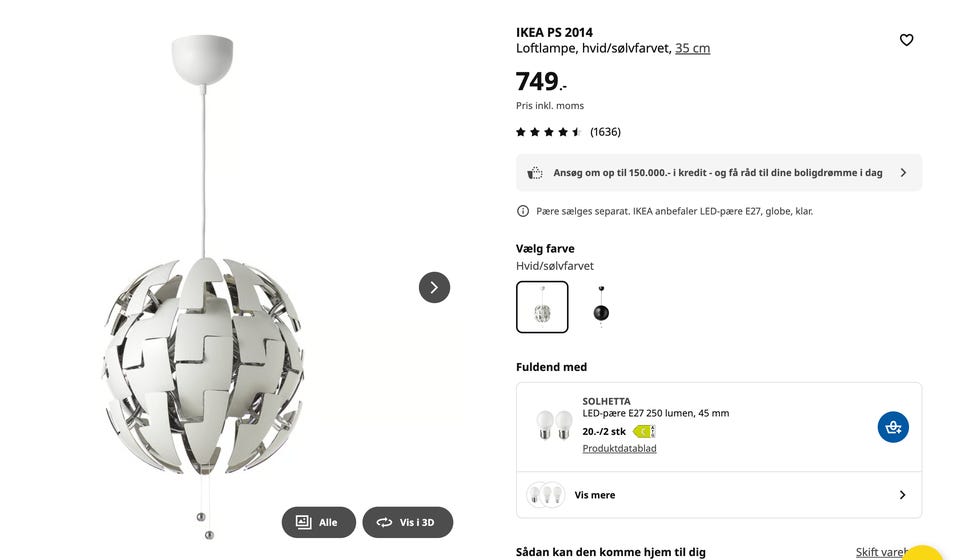This screenshot has width=960, height=560.
Task: Click the energy class label icon
Action: pyautogui.click(x=643, y=431)
